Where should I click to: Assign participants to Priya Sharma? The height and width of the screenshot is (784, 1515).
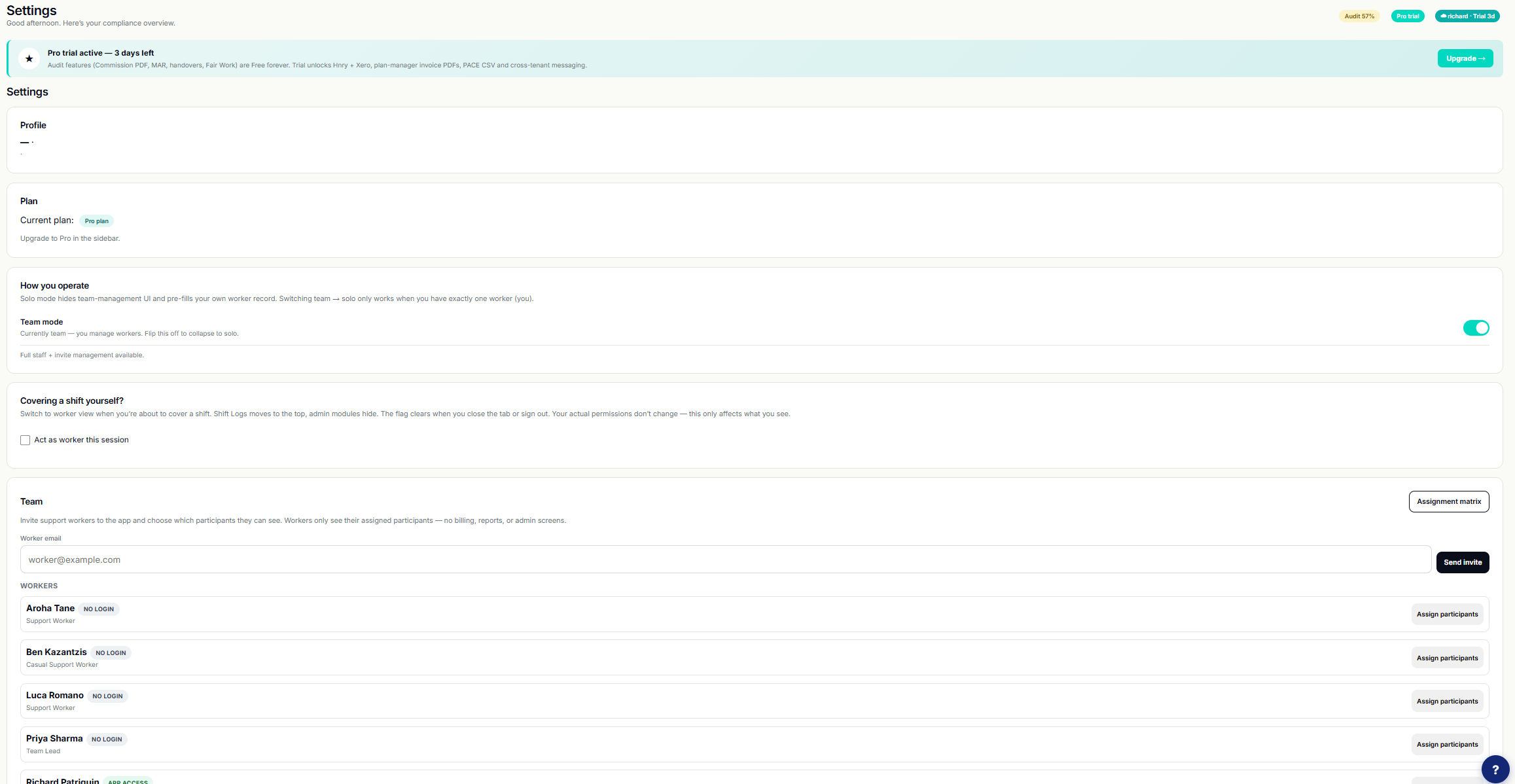pos(1447,745)
